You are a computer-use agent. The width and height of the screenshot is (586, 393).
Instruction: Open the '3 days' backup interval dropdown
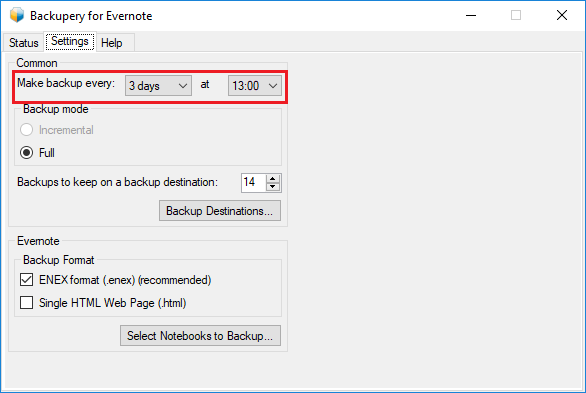coord(158,86)
